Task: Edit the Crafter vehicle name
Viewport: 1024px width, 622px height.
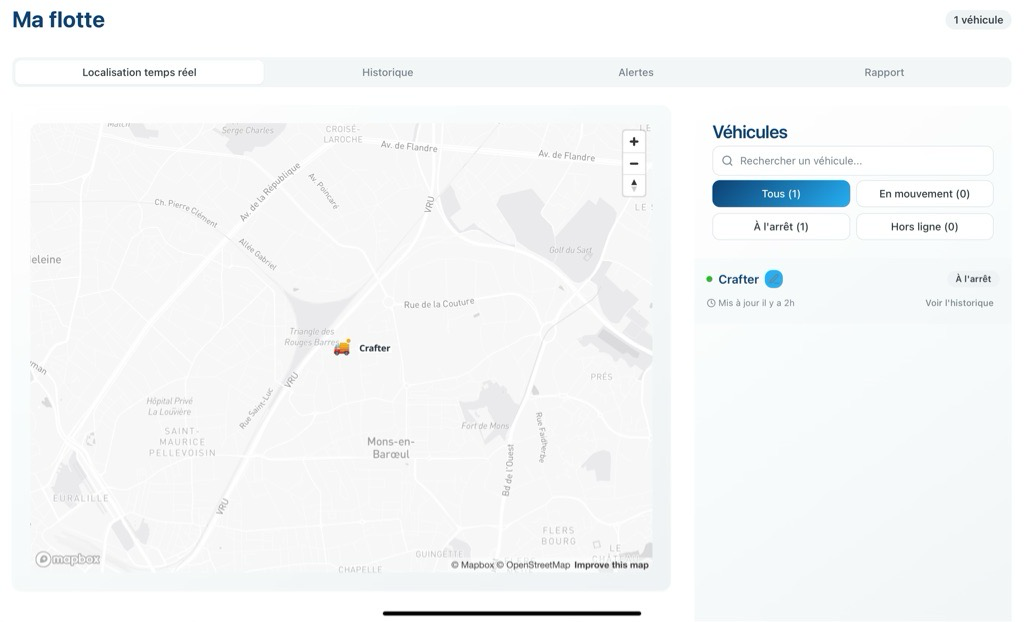Action: (774, 279)
